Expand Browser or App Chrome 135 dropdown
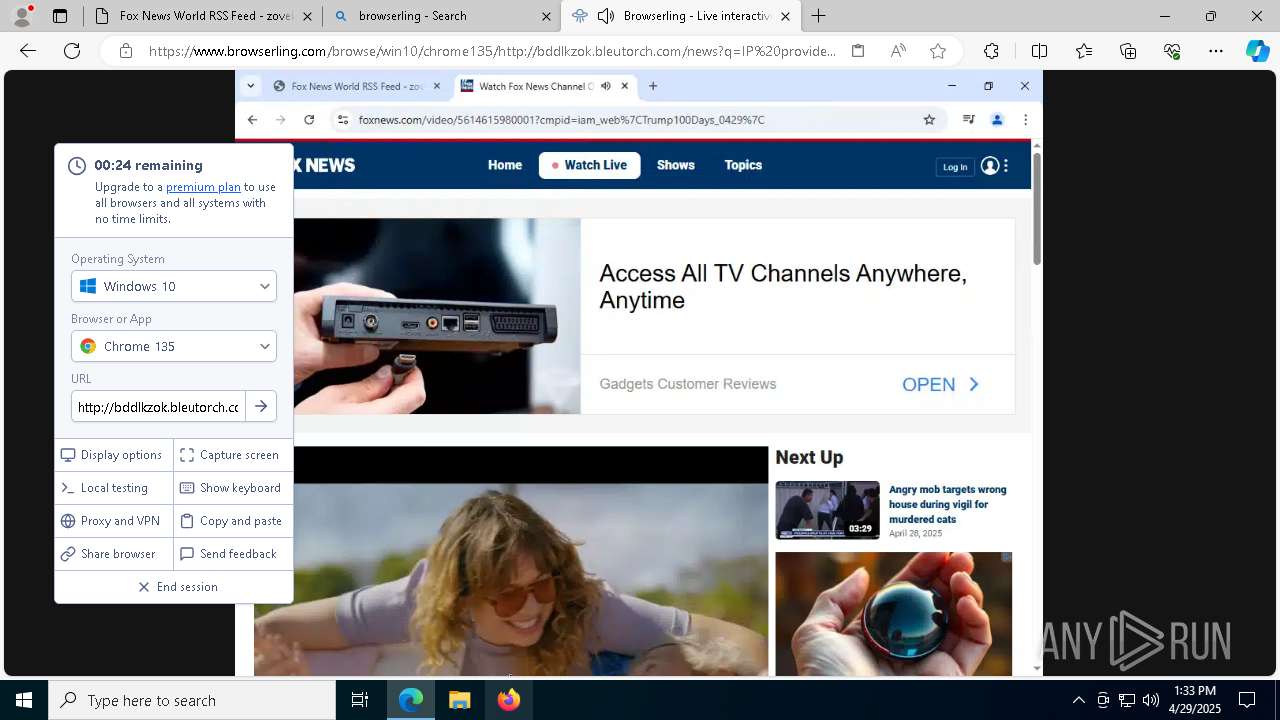1280x720 pixels. pyautogui.click(x=174, y=346)
